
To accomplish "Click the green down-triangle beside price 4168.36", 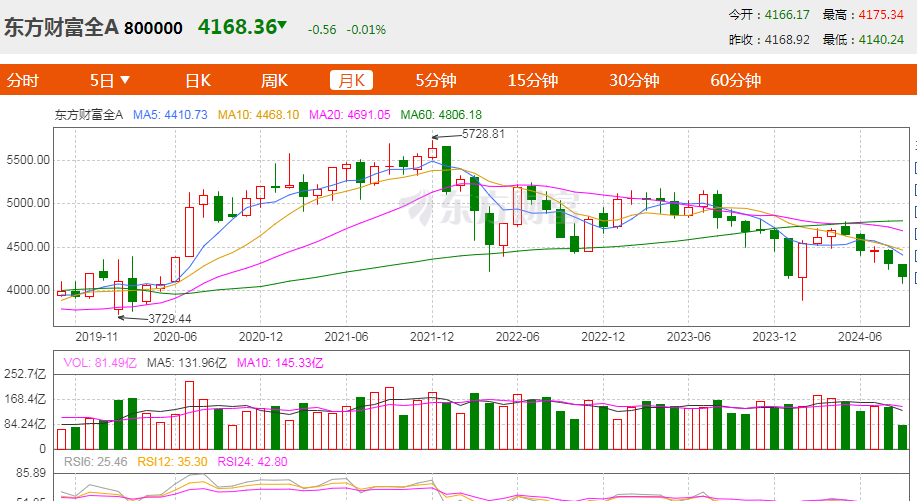I will 282,25.
